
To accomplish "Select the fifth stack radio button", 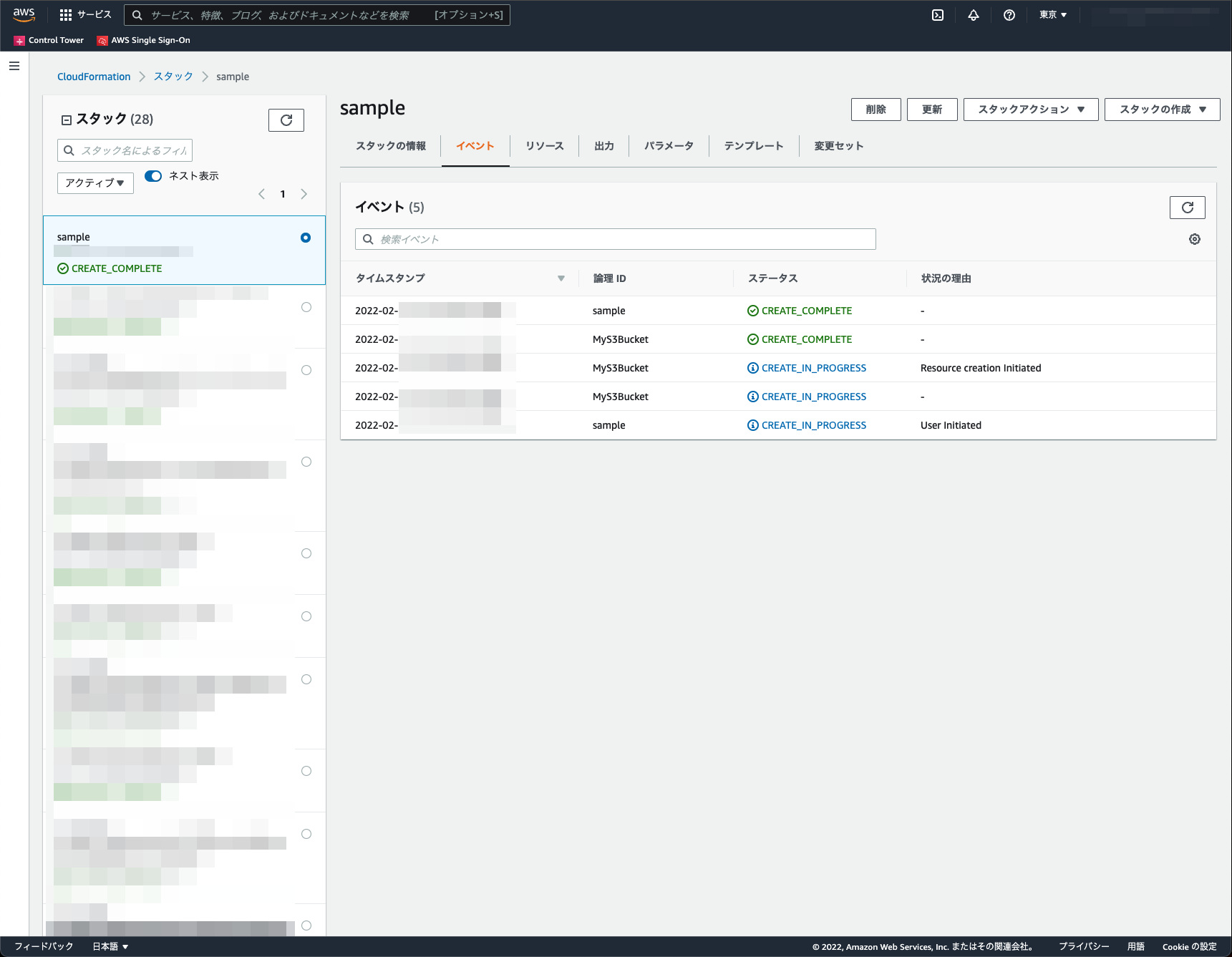I will 306,553.
